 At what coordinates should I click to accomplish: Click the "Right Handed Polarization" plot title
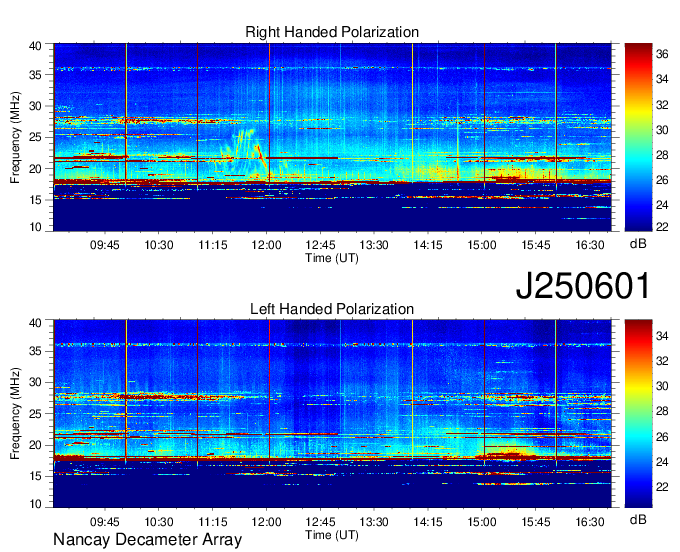coord(332,32)
